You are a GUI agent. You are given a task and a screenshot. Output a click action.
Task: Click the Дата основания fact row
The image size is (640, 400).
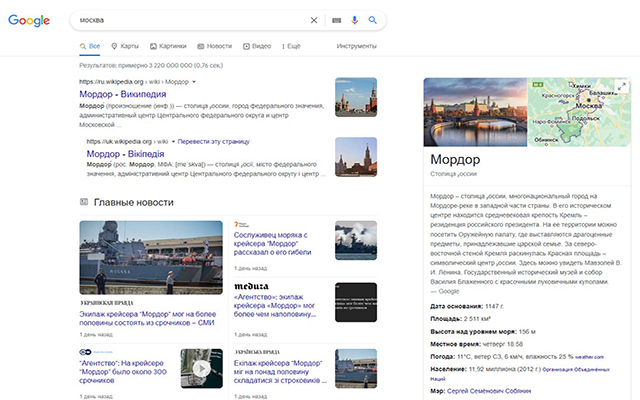click(x=467, y=306)
